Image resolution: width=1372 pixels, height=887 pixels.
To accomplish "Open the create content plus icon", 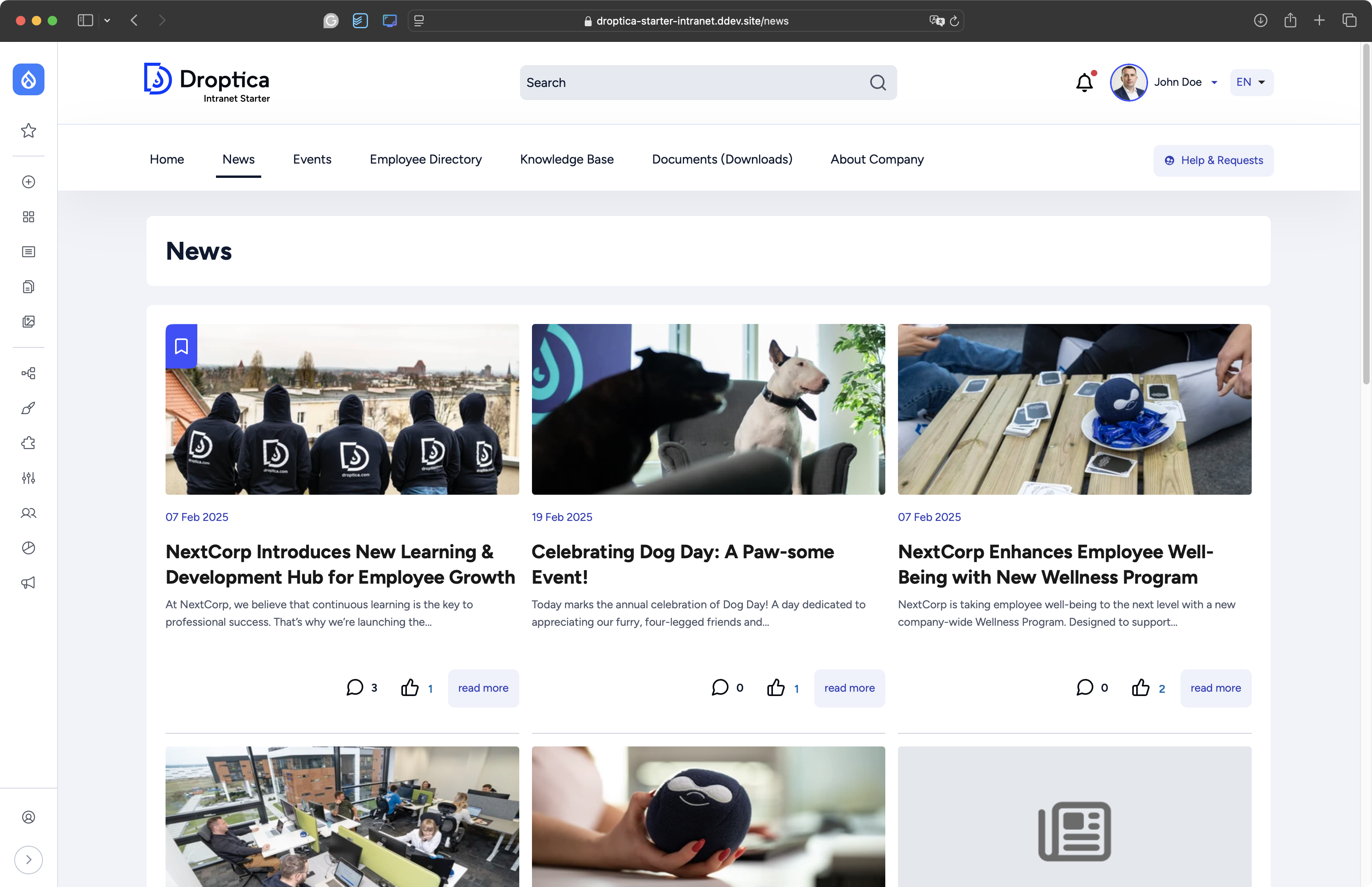I will (28, 181).
